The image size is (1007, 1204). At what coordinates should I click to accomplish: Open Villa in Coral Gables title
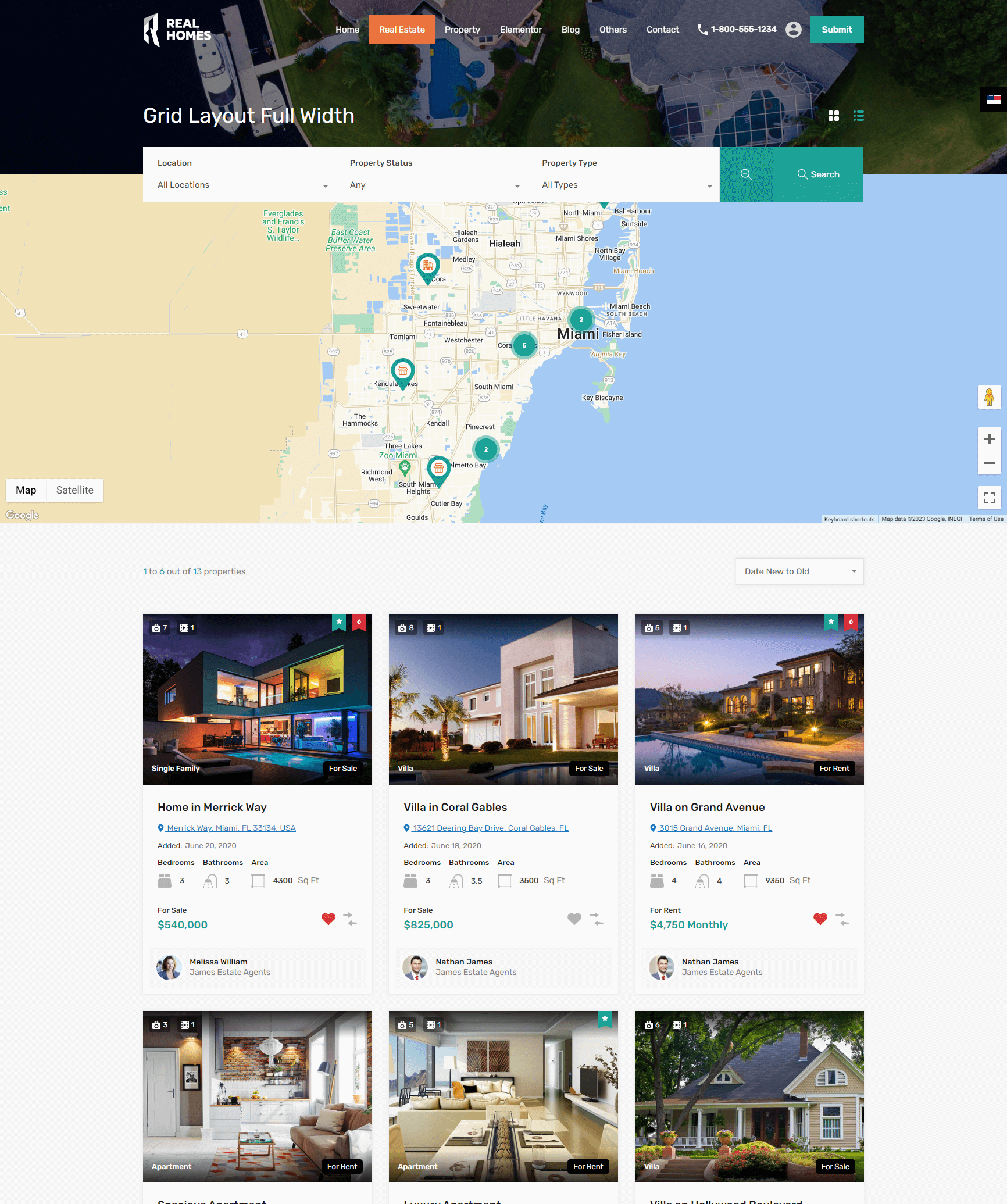click(455, 808)
